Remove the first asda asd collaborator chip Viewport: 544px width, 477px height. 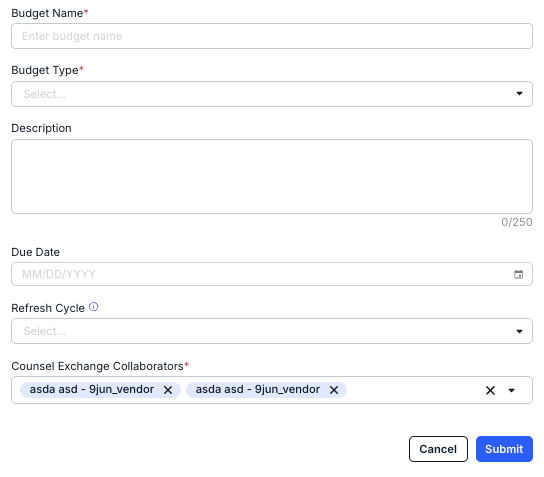[x=168, y=390]
